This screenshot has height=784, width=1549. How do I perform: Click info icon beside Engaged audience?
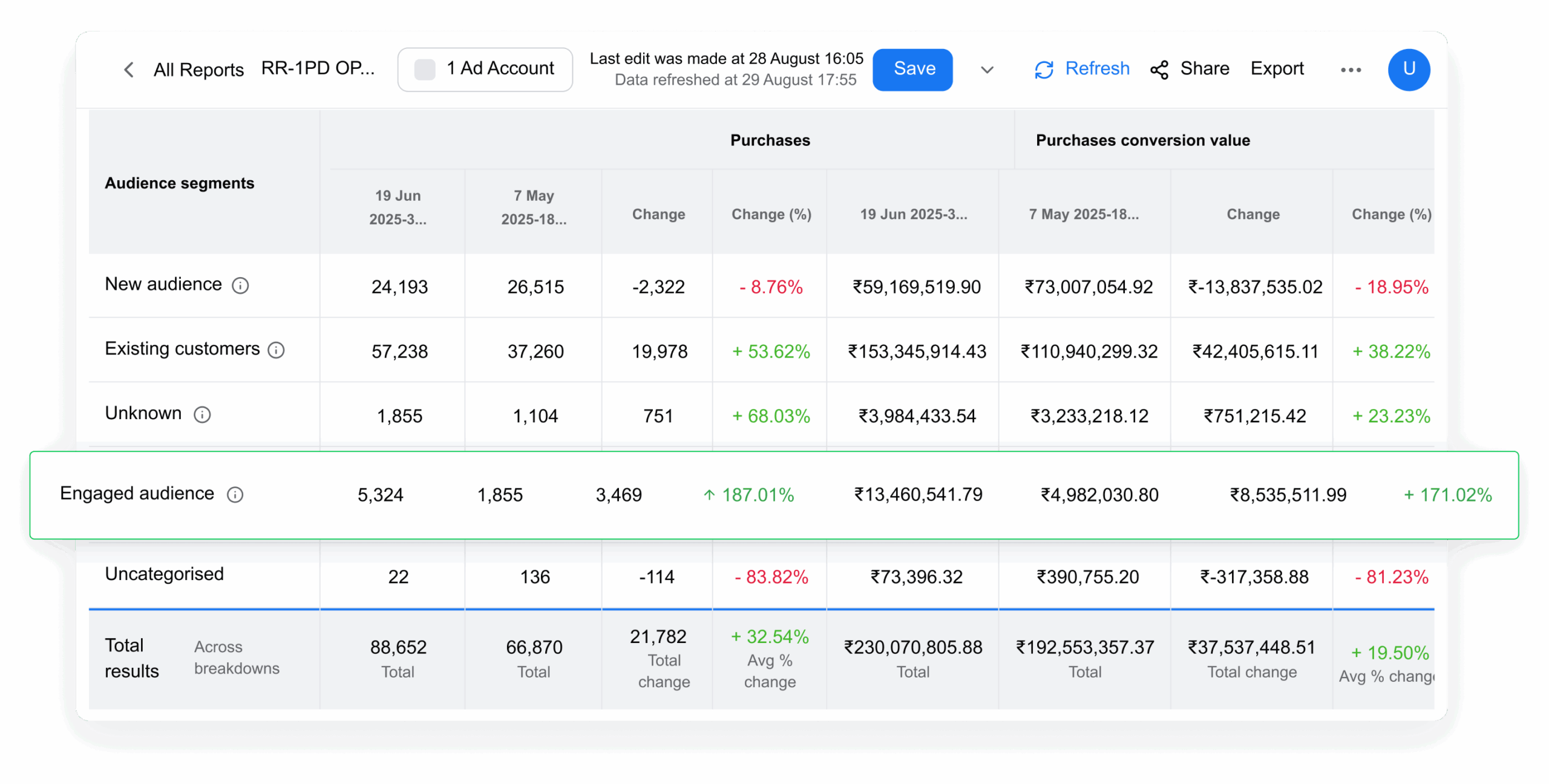tap(235, 495)
